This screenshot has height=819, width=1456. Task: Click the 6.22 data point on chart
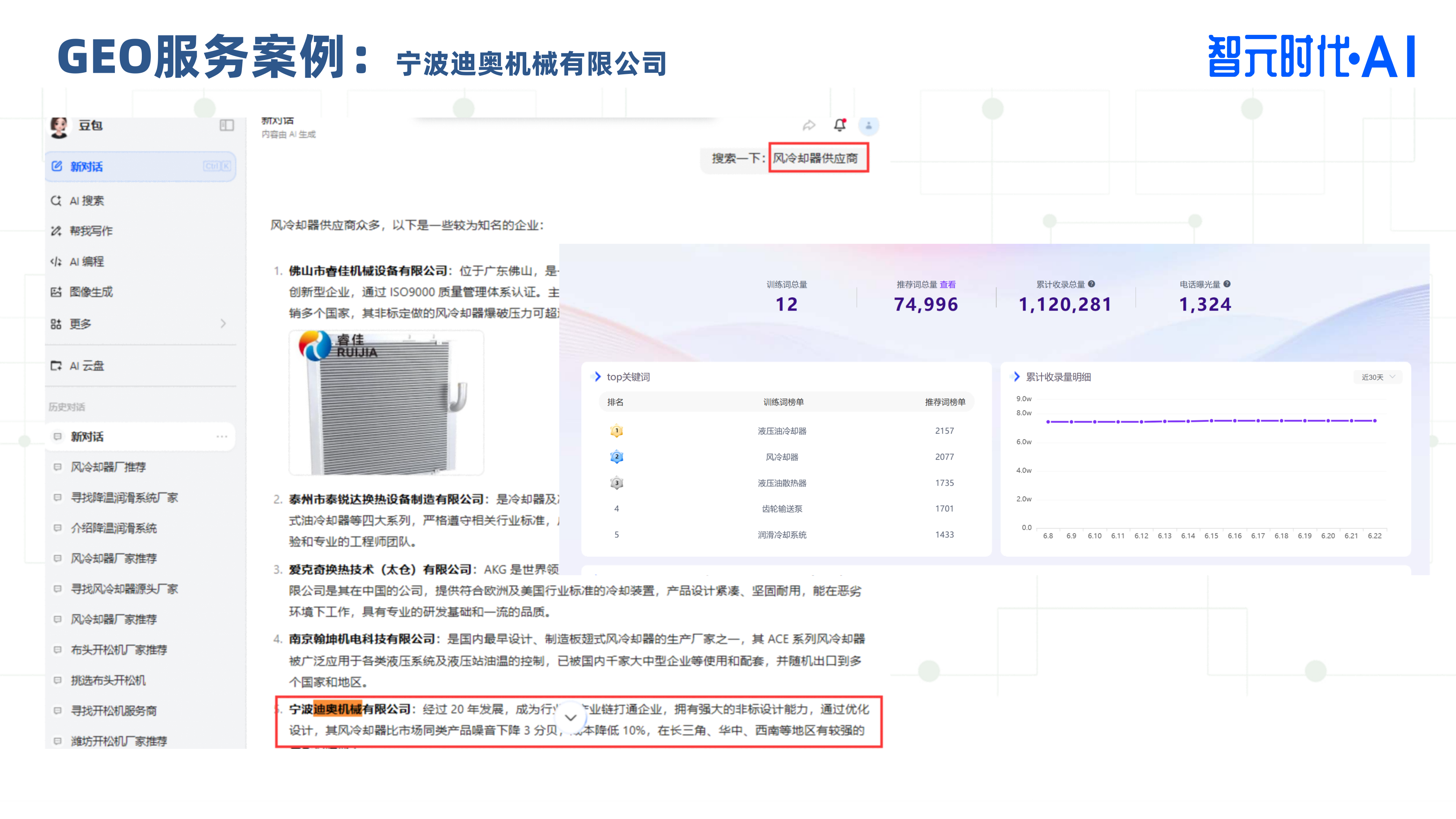(x=1374, y=420)
